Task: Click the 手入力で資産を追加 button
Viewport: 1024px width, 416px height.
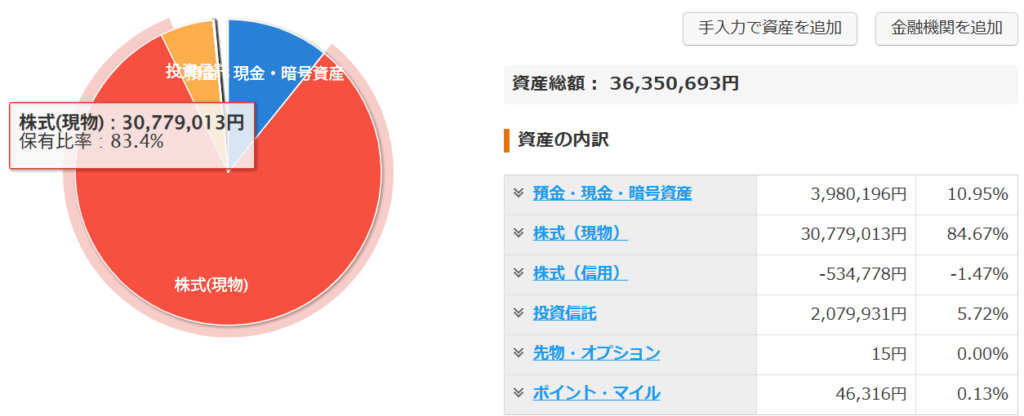Action: coord(769,28)
